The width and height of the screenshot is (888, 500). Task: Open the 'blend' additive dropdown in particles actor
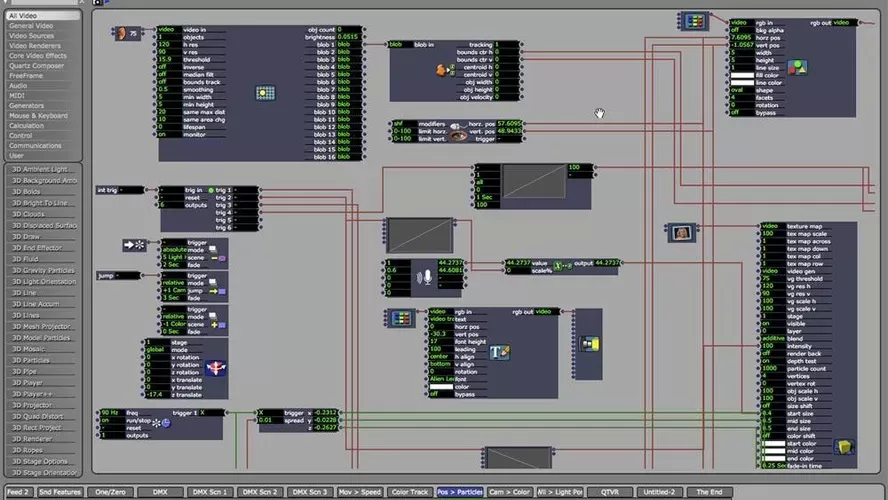click(x=770, y=339)
